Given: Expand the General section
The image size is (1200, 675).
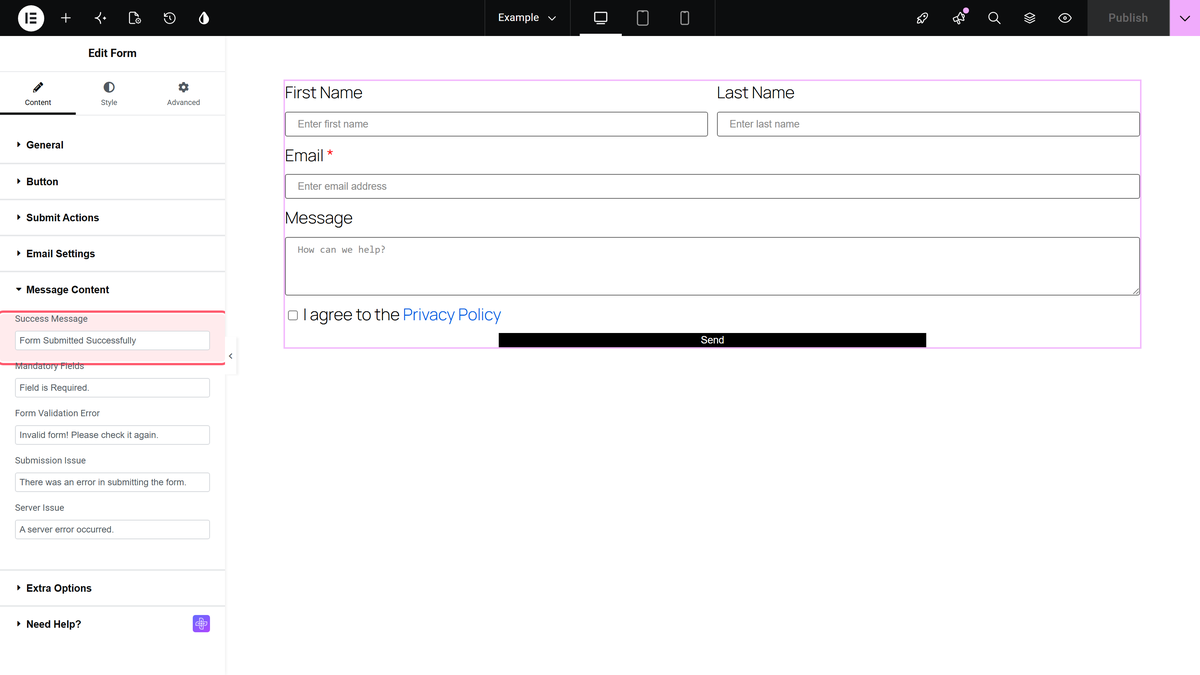Looking at the screenshot, I should pos(113,145).
